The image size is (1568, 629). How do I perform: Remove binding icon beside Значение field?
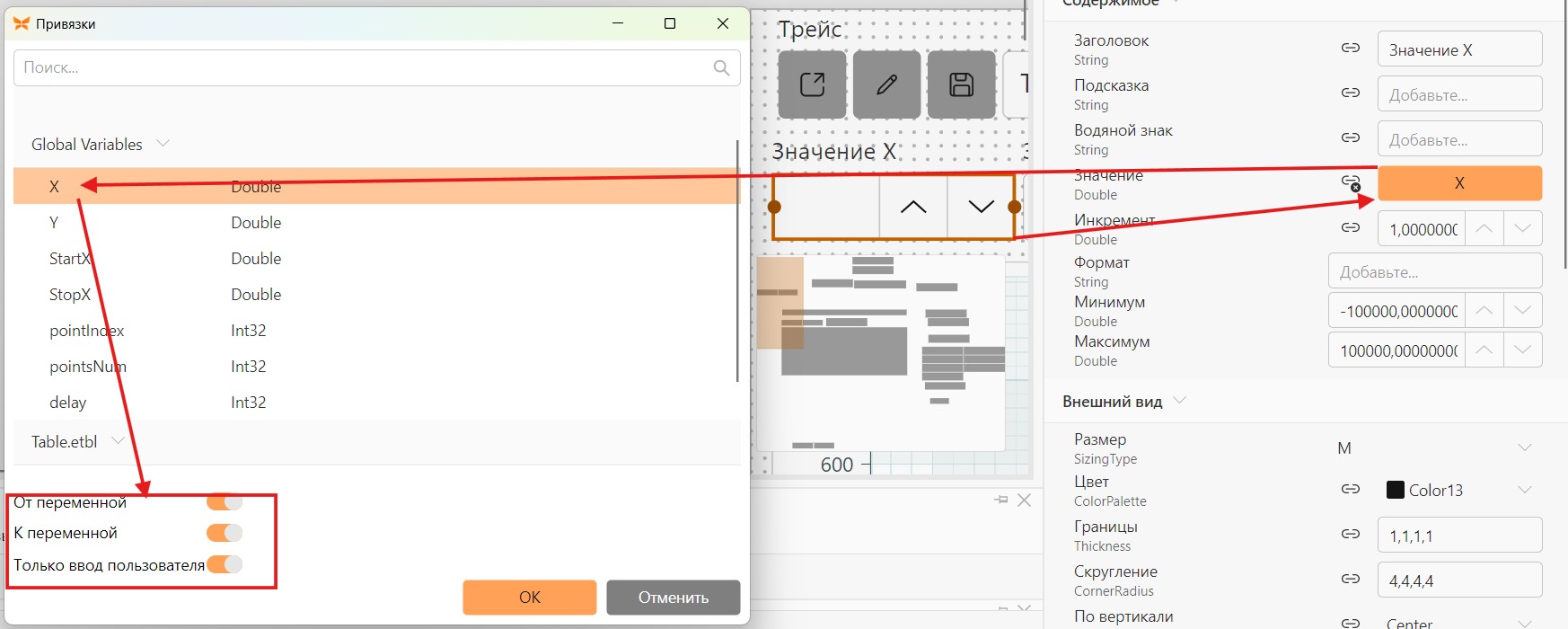tap(1350, 182)
